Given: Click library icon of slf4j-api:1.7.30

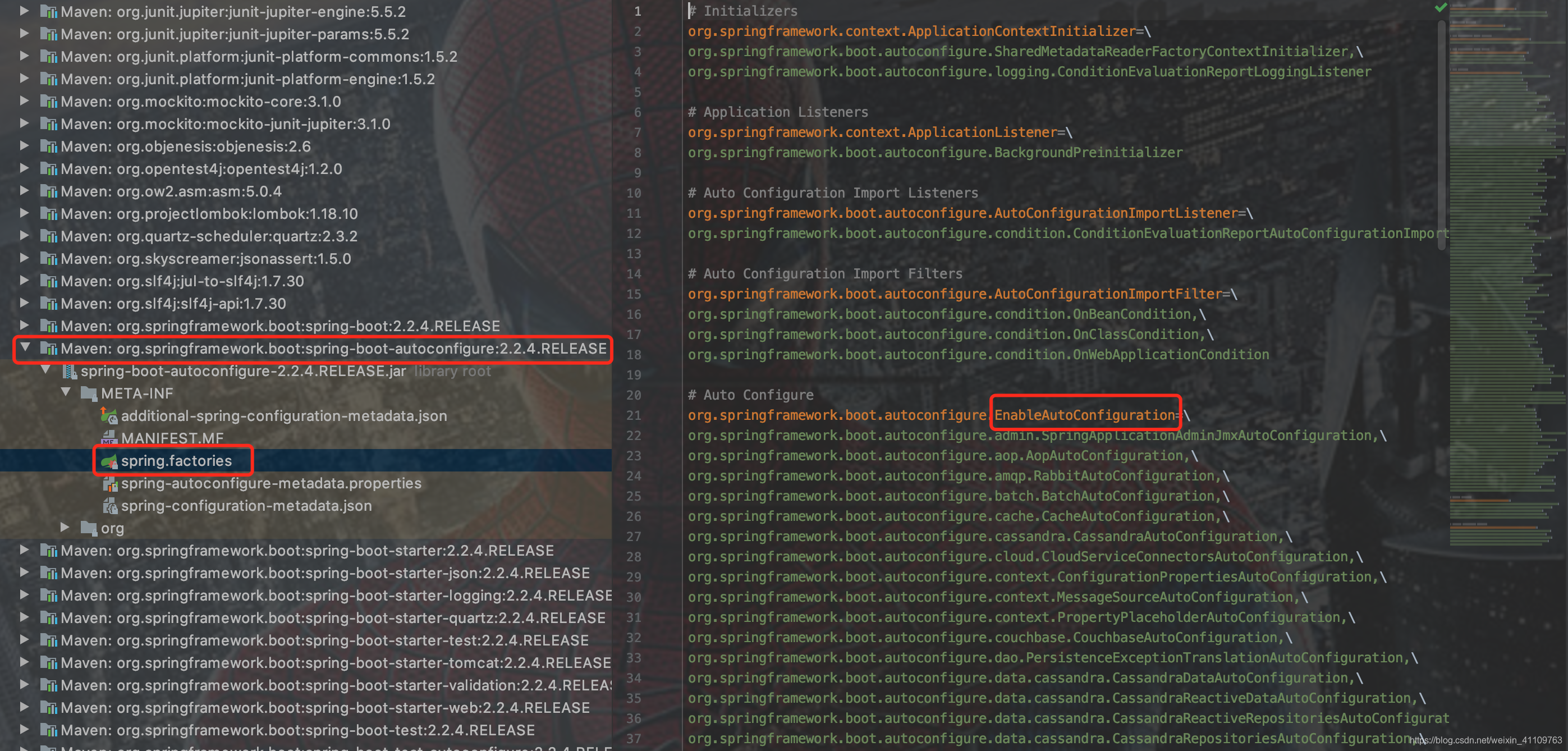Looking at the screenshot, I should pos(49,304).
